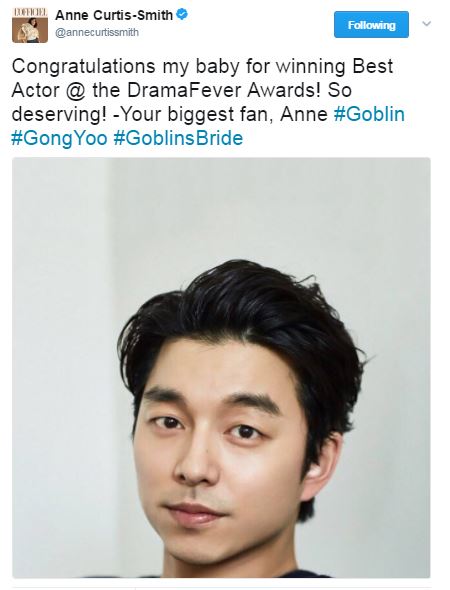Click the word Congratulations in the tweet
The height and width of the screenshot is (590, 450).
(x=84, y=67)
